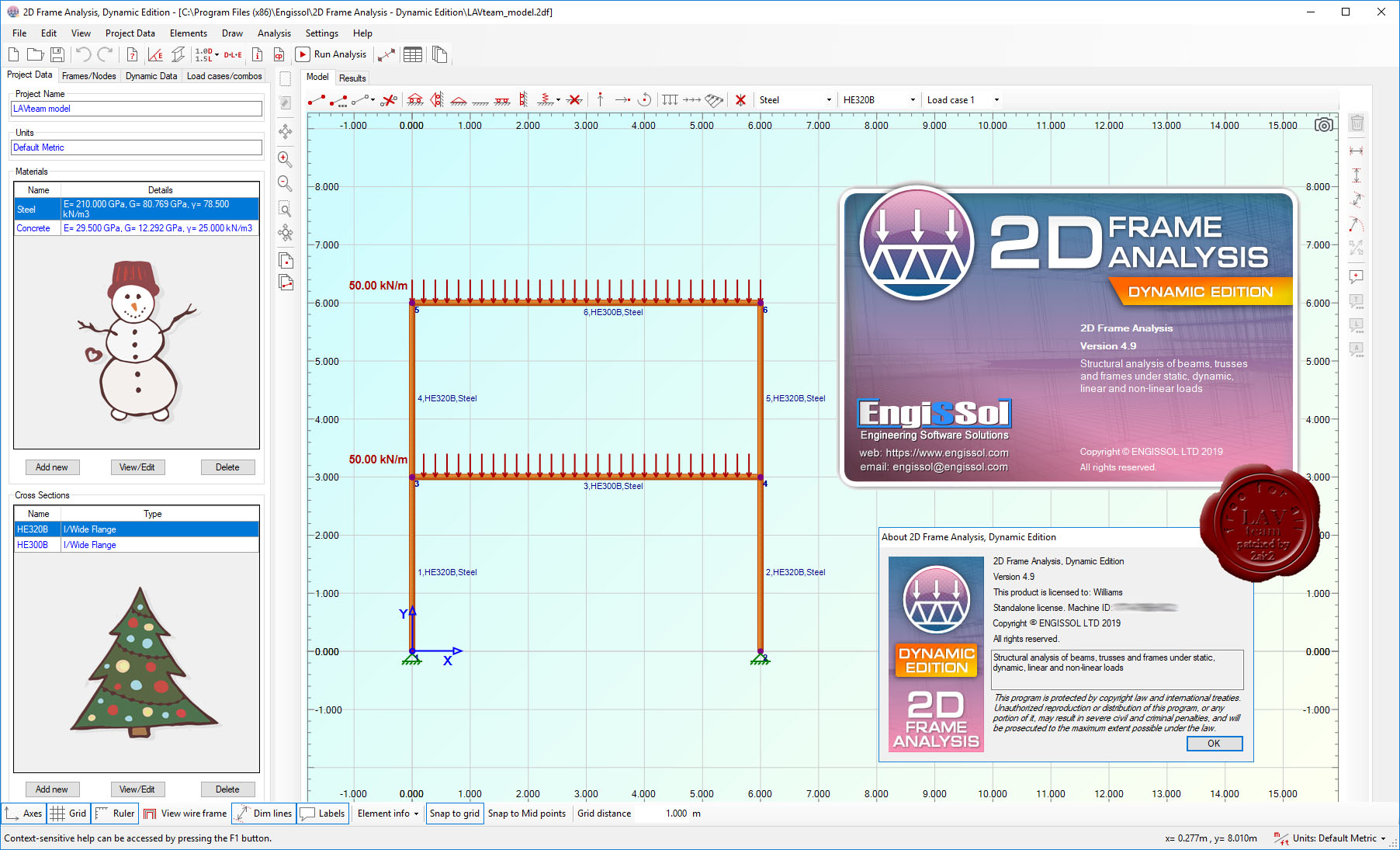Viewport: 1400px width, 850px height.
Task: Select the delete frame element tool
Action: pyautogui.click(x=390, y=100)
